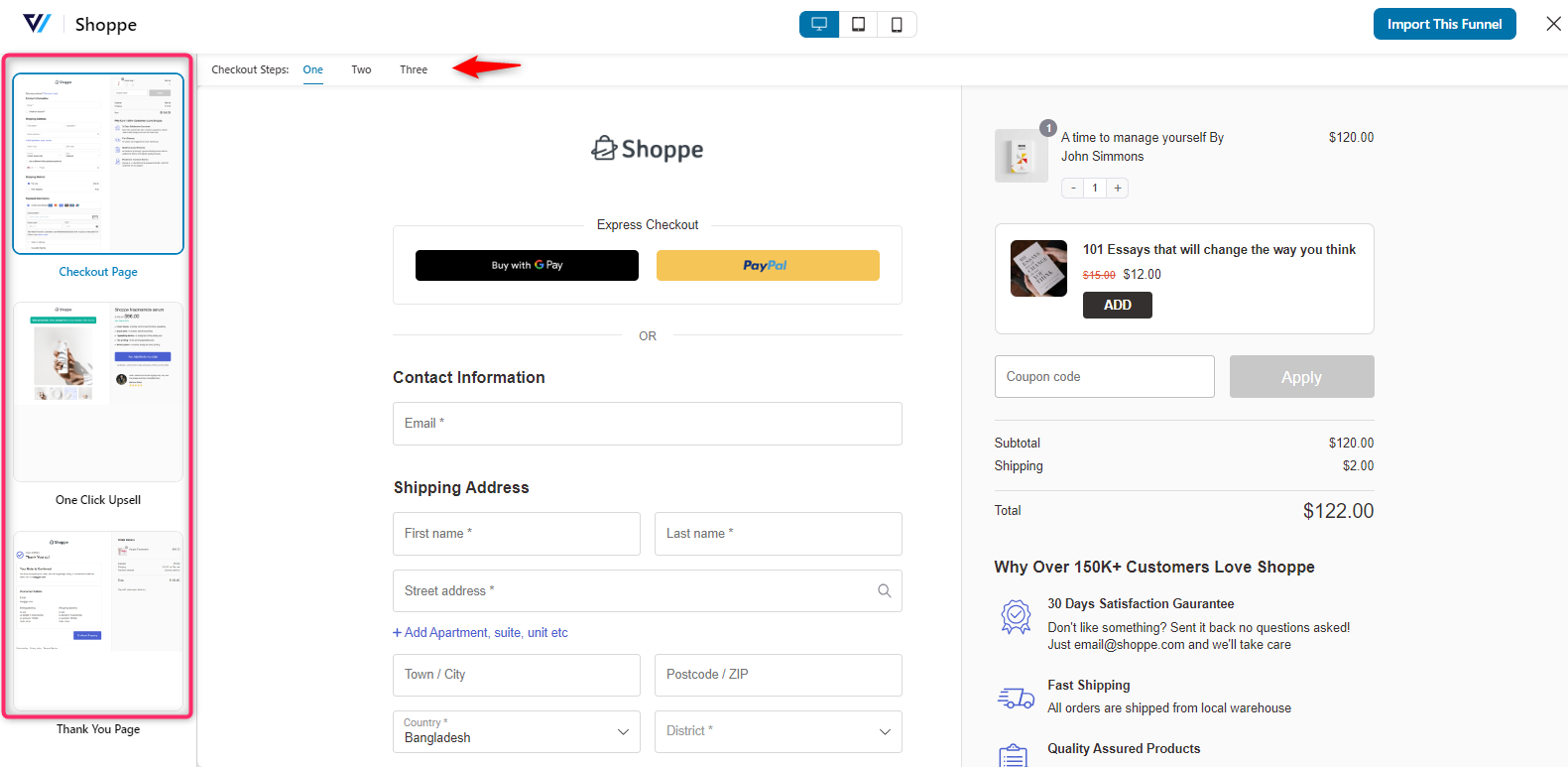Click the fast shipping truck icon
The width and height of the screenshot is (1568, 767).
(x=1016, y=698)
